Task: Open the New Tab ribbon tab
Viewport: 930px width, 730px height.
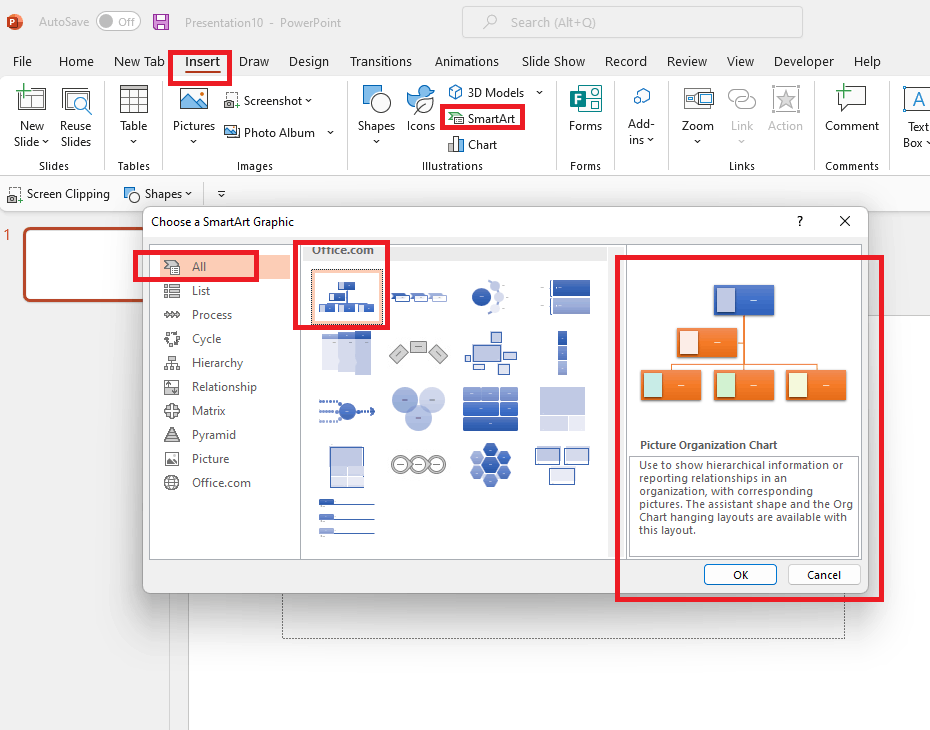Action: click(139, 62)
